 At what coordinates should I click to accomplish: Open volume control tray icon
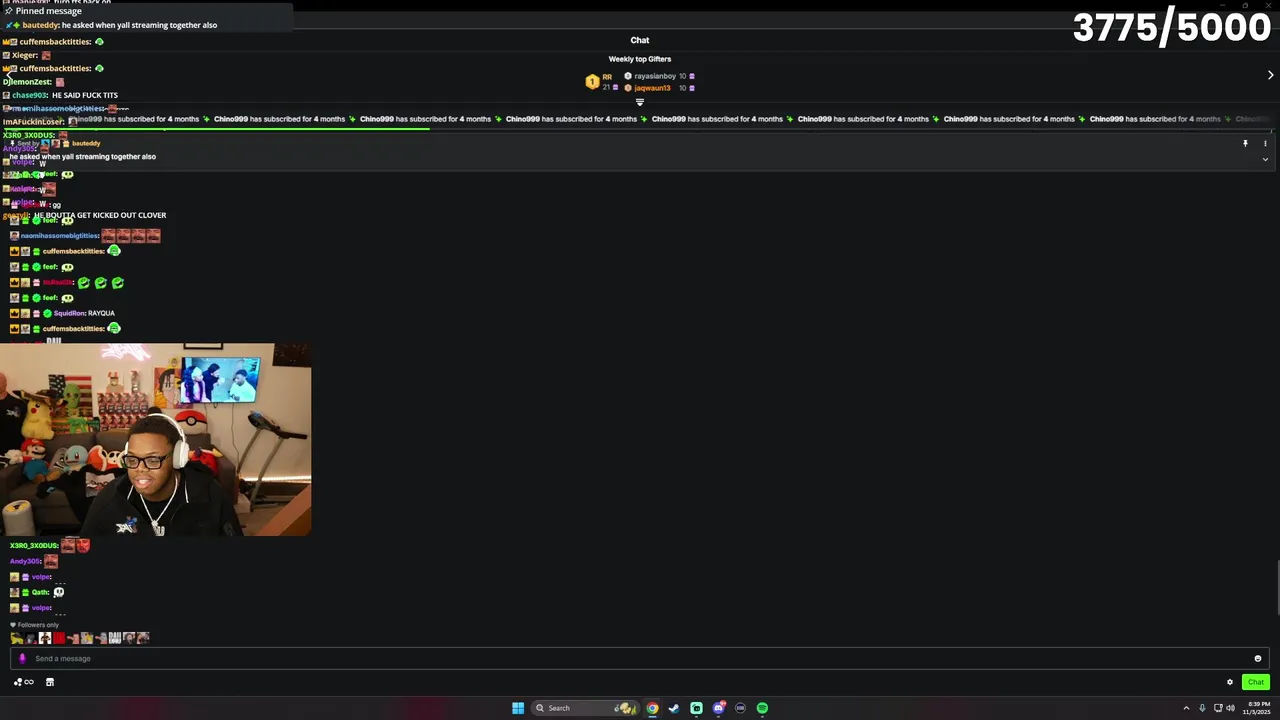click(x=1229, y=708)
